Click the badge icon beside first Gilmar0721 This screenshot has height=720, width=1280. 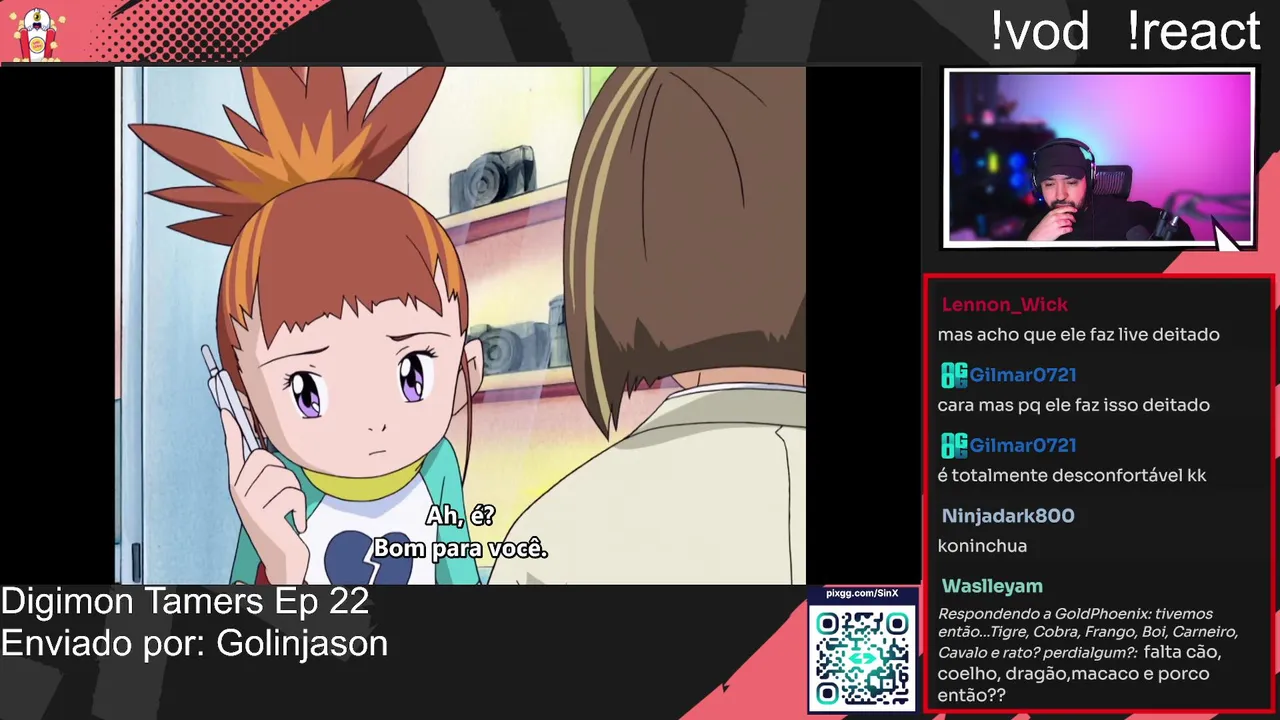[x=954, y=375]
